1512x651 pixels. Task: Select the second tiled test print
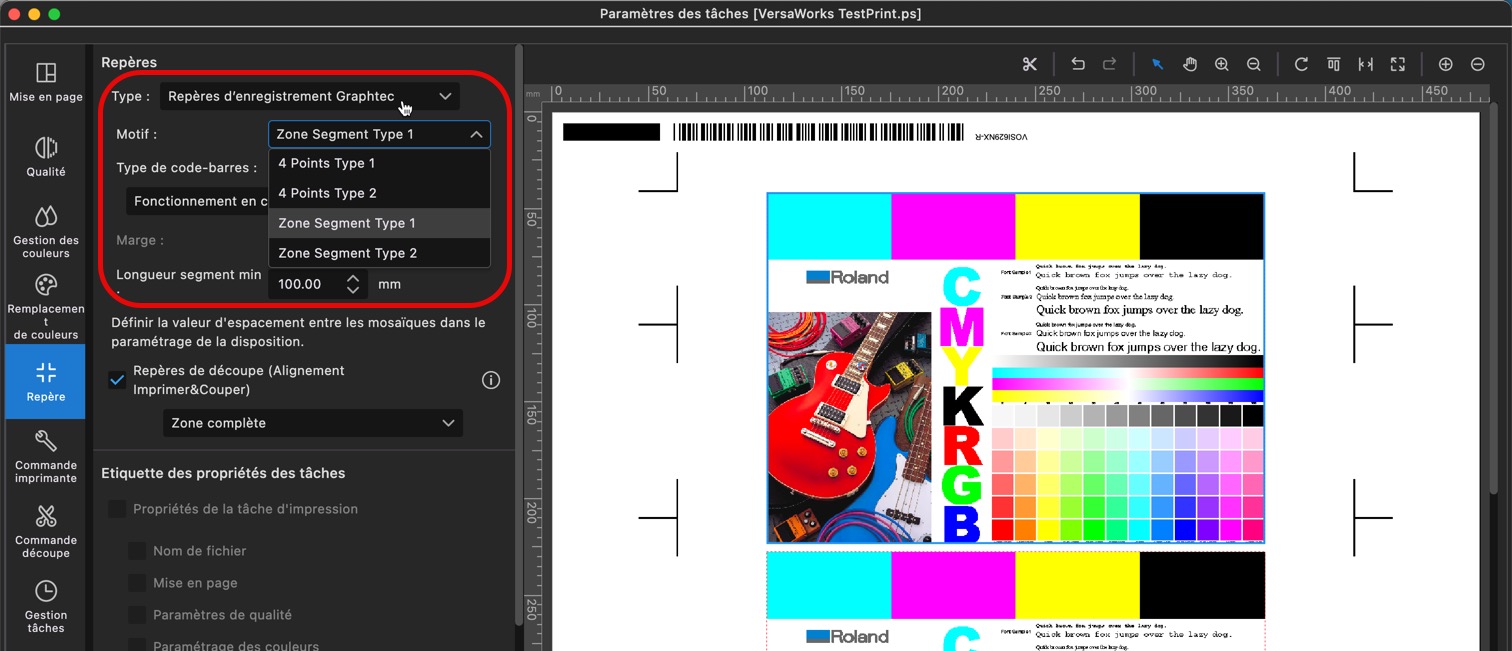[1015, 601]
